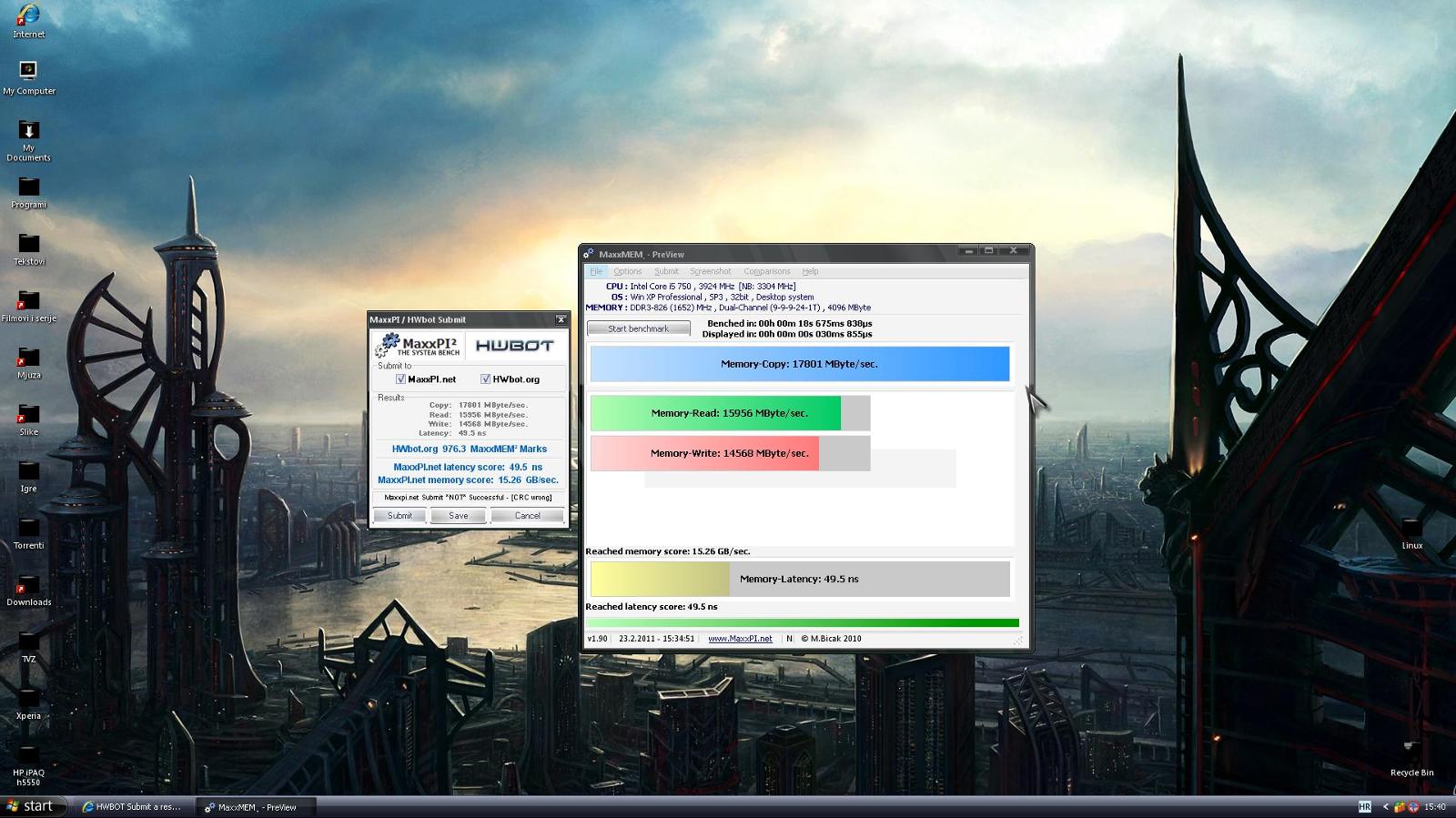Click the Reached memory score 15.26 GB/sec text
Viewport: 1456px width, 818px height.
(x=668, y=551)
